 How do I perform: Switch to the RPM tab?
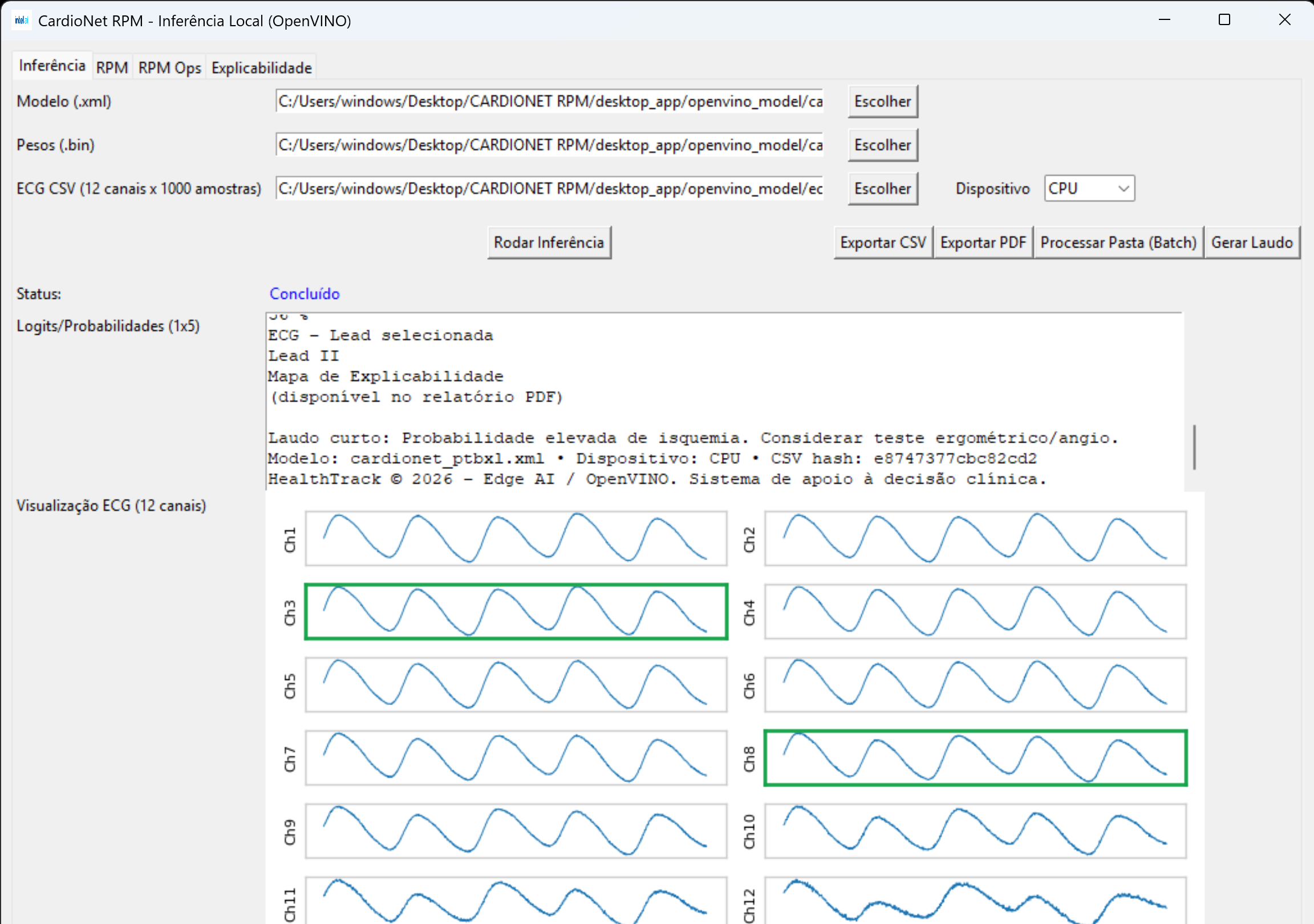coord(112,67)
